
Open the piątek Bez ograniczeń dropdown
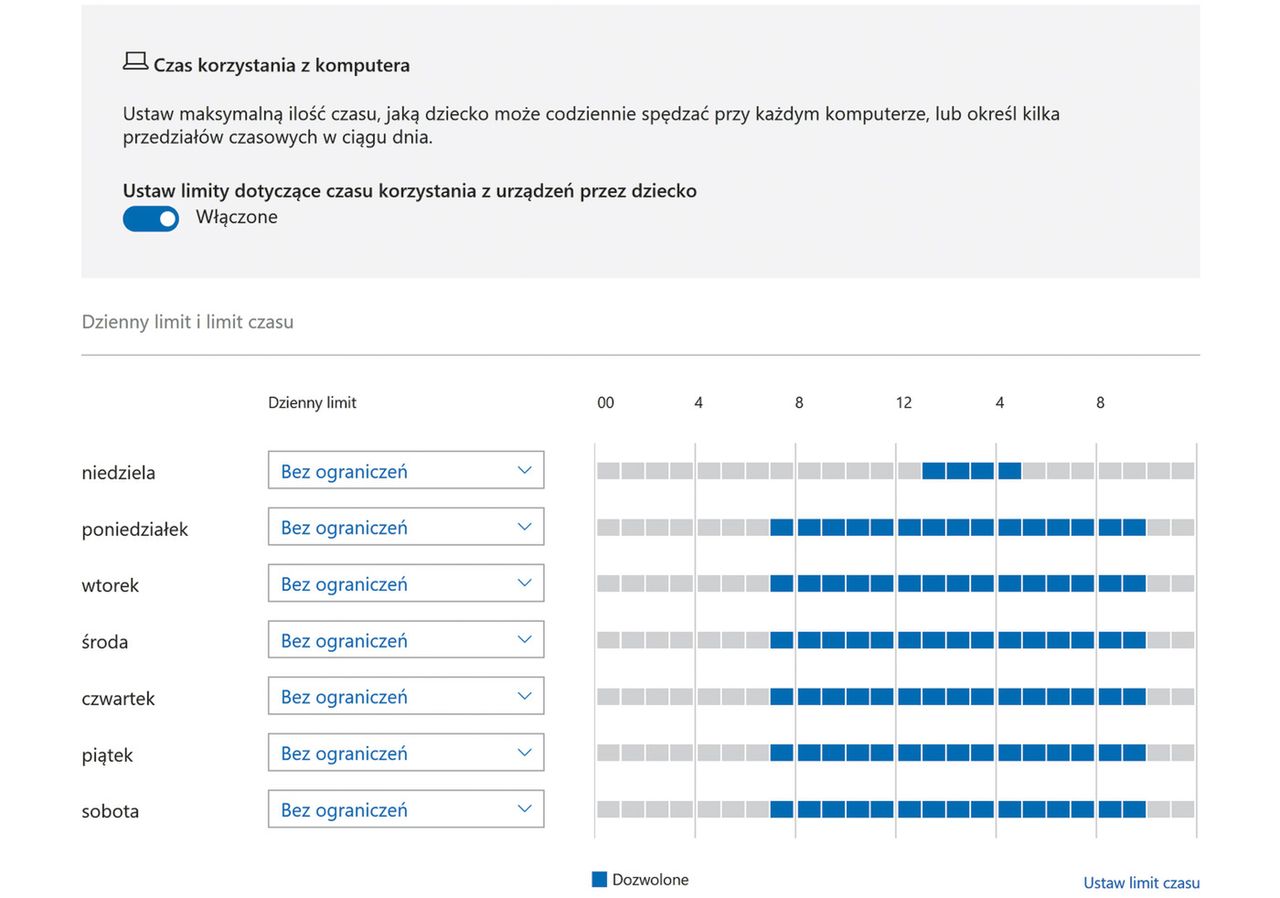(x=406, y=753)
